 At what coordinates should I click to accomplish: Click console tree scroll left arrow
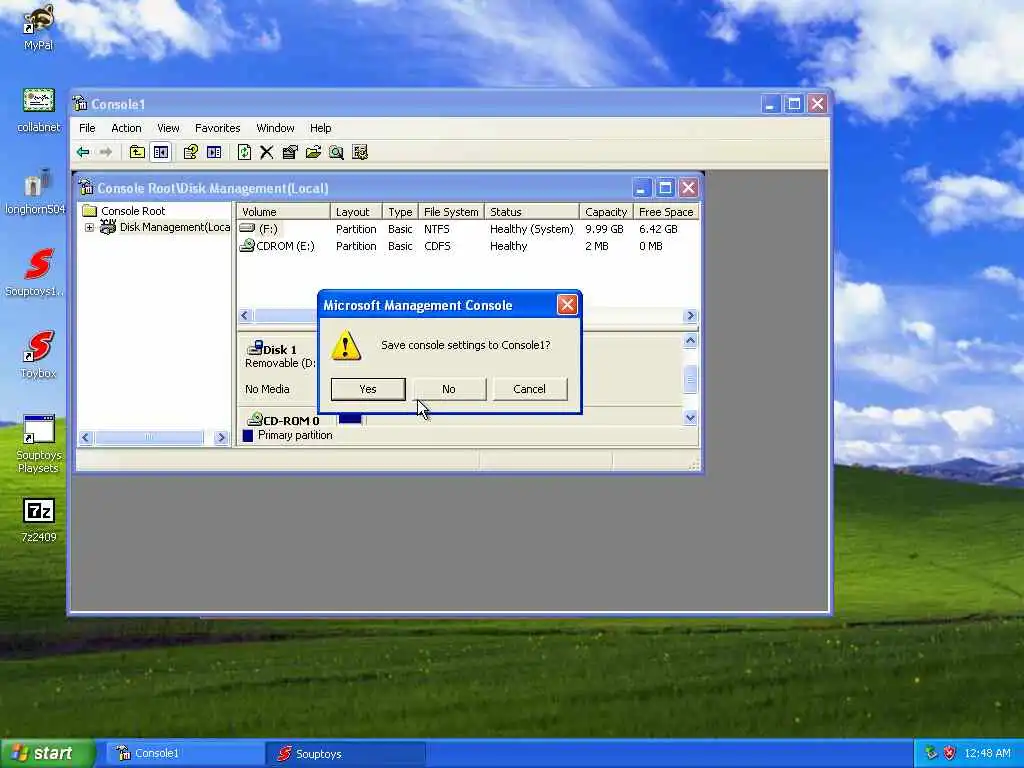point(85,438)
